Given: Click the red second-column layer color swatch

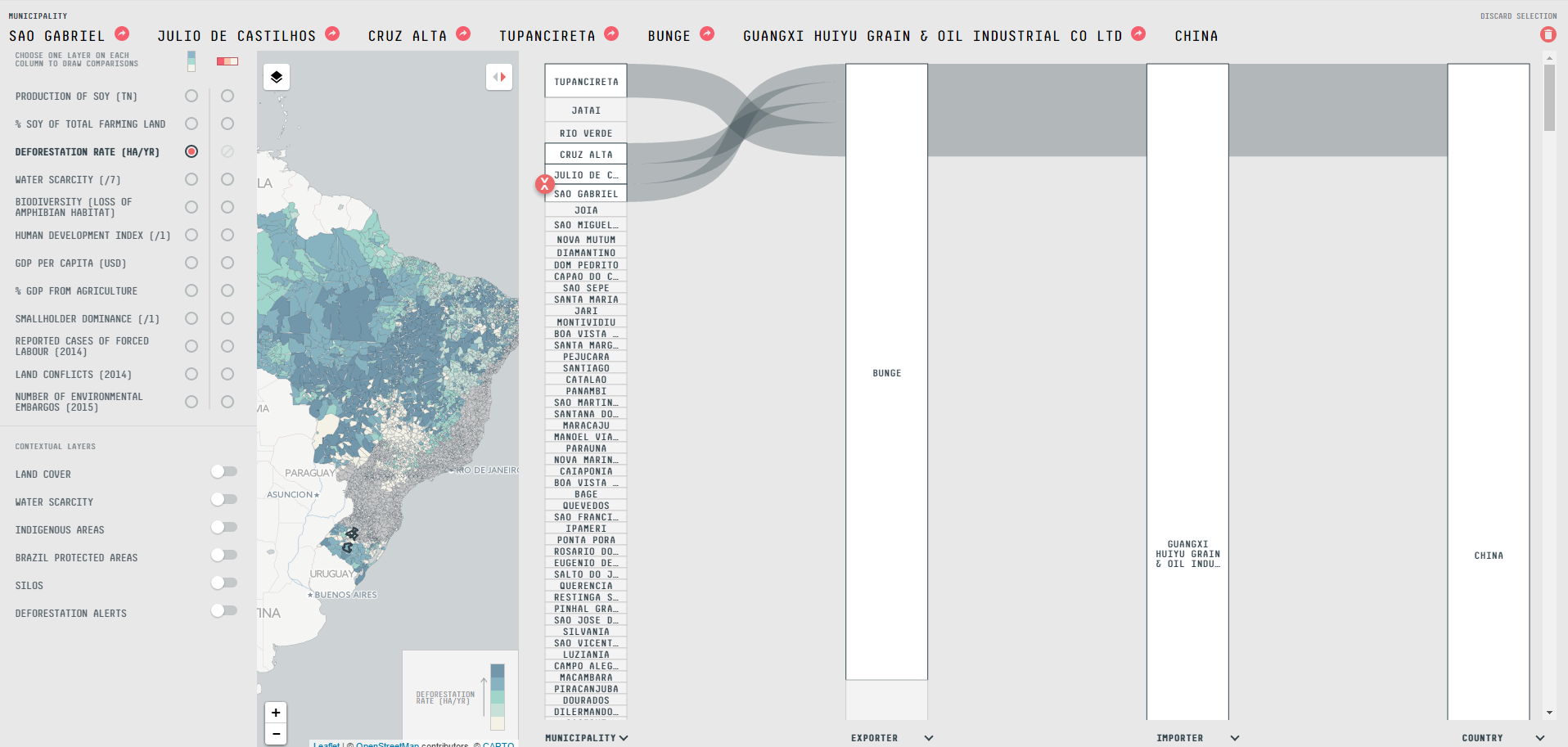Looking at the screenshot, I should pyautogui.click(x=227, y=61).
